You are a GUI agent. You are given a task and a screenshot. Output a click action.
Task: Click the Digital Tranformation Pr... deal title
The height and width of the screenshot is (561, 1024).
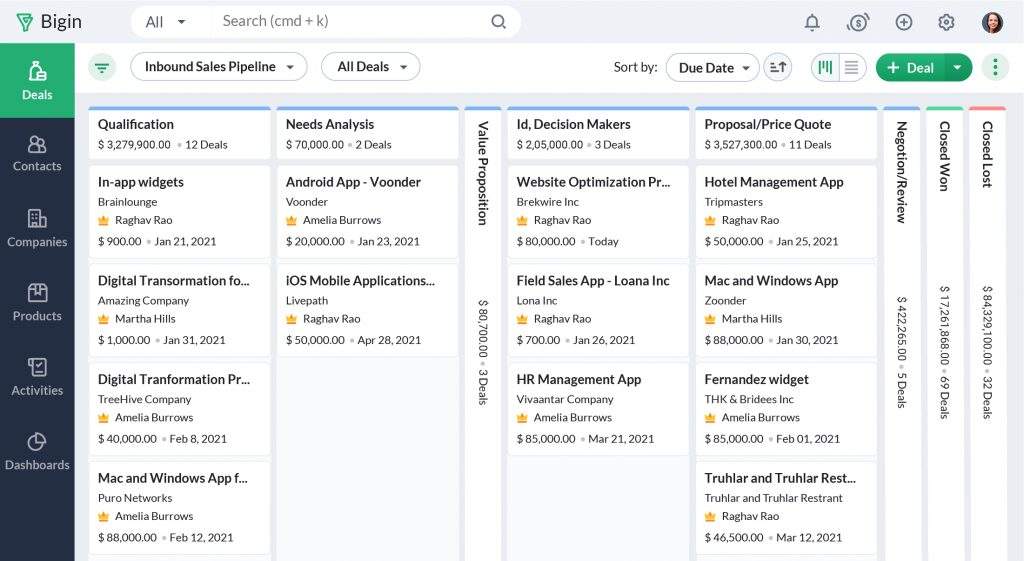174,379
